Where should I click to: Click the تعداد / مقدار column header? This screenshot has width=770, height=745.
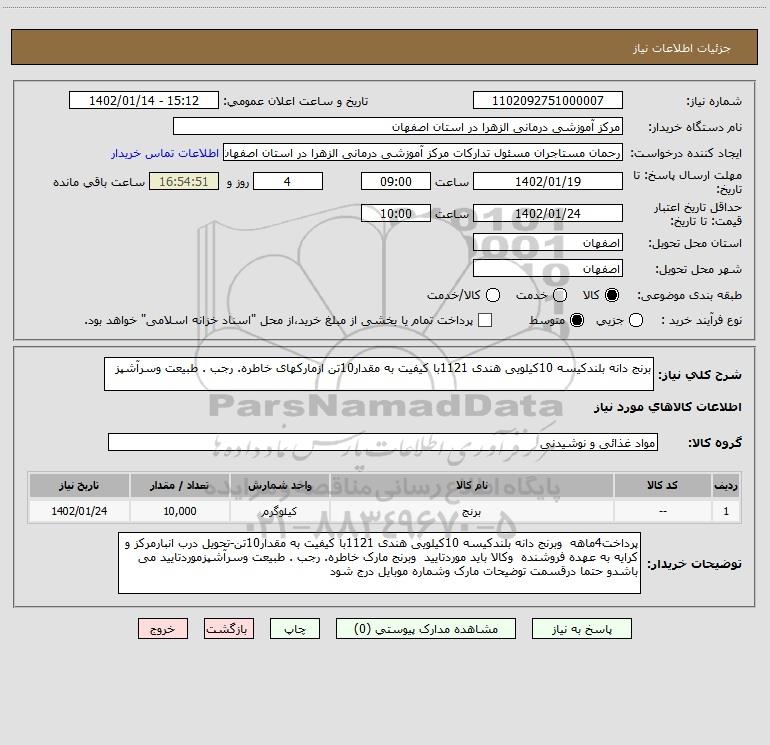(179, 485)
